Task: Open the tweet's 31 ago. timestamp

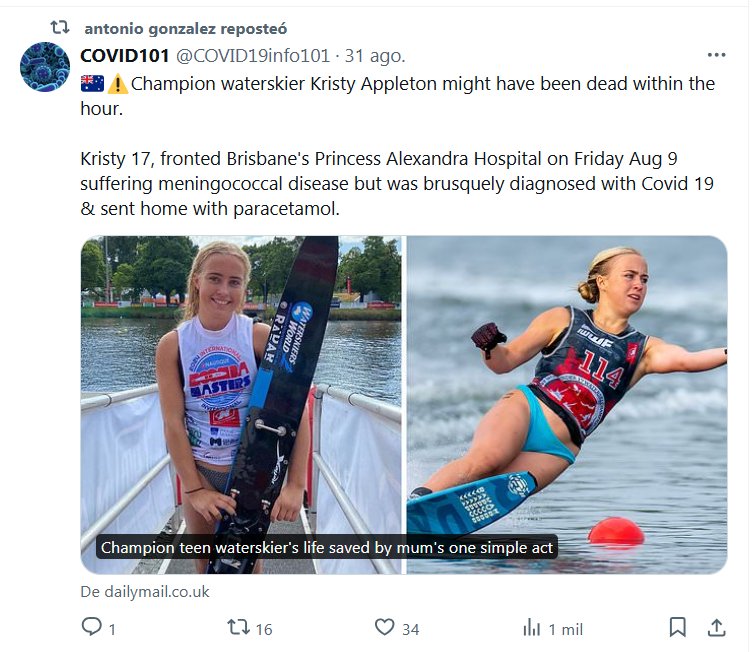Action: (375, 56)
